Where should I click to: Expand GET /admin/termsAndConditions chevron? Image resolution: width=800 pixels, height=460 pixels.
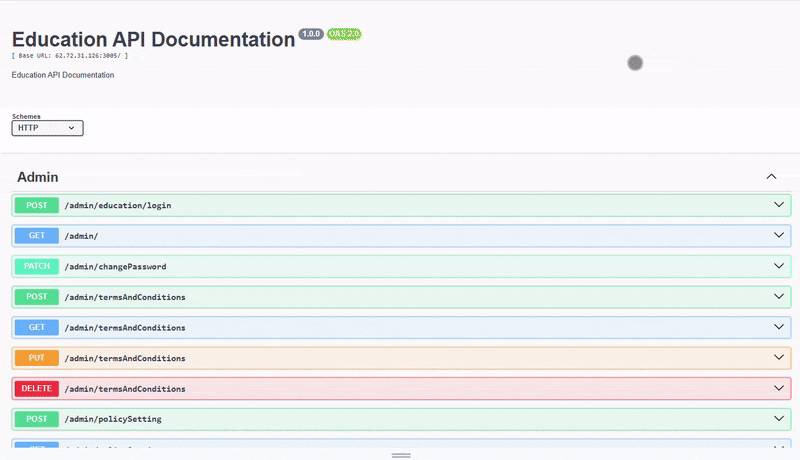(779, 327)
